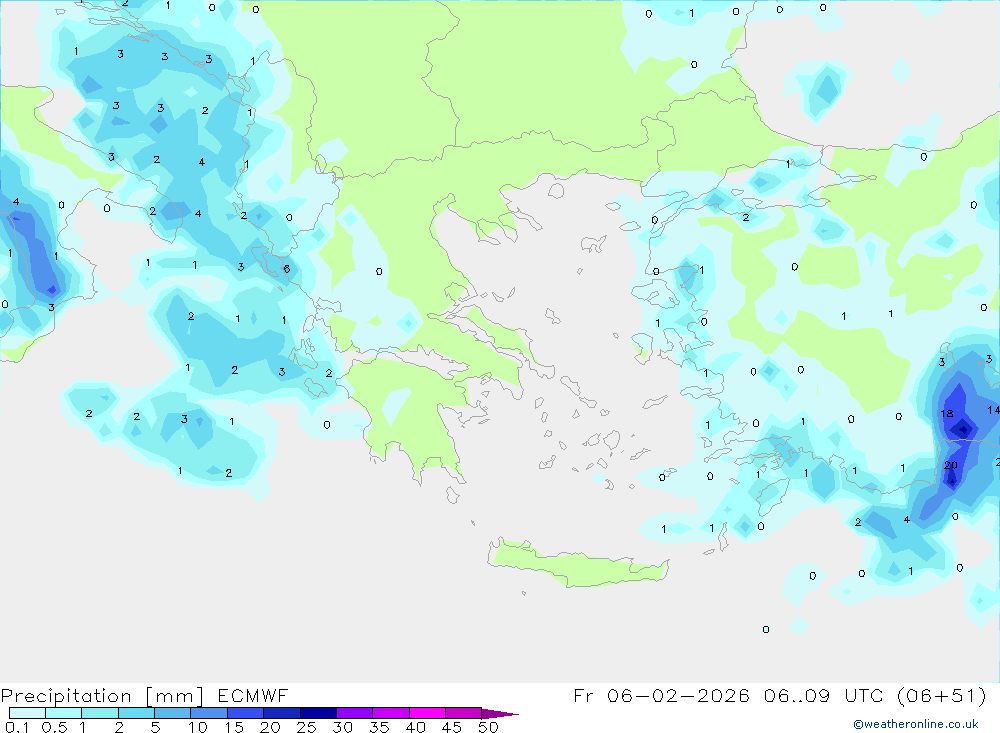Select the '(06+51)' forecast offset text
This screenshot has width=1000, height=733.
(x=941, y=696)
